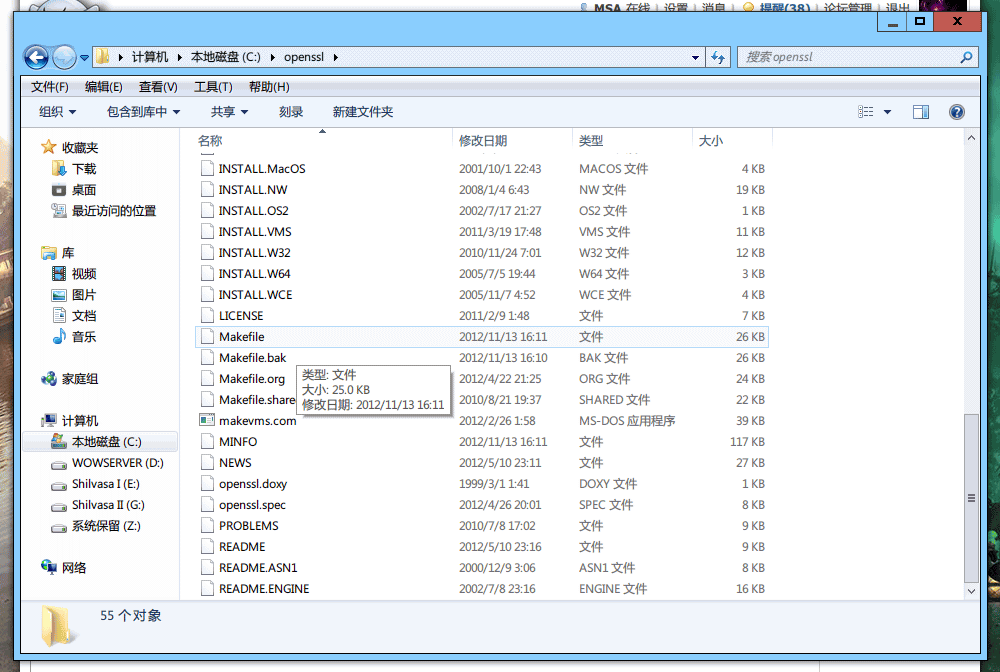Open help with the question mark icon
This screenshot has width=1000, height=672.
point(957,112)
